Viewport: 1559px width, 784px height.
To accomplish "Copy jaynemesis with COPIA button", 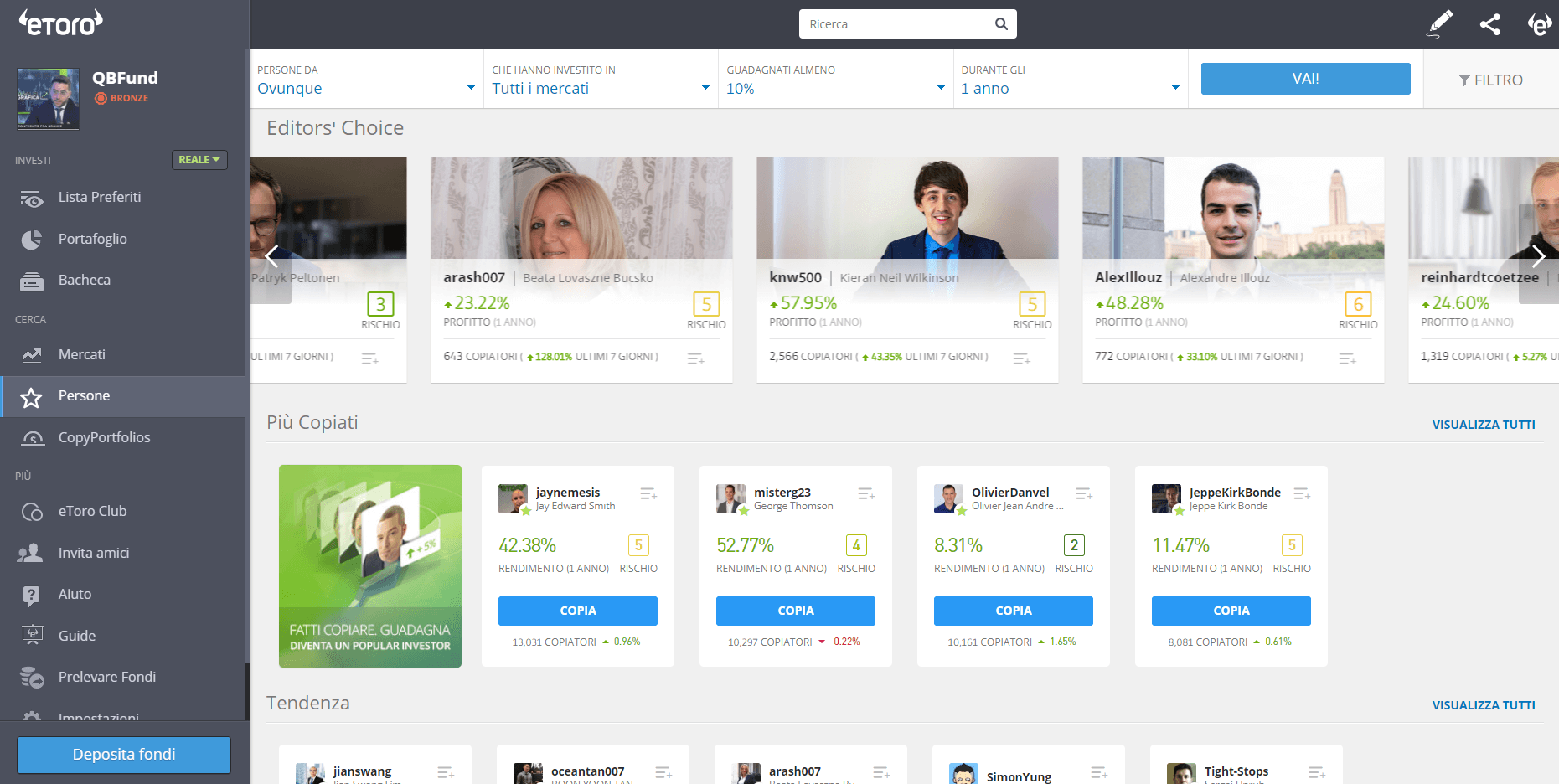I will pos(578,611).
